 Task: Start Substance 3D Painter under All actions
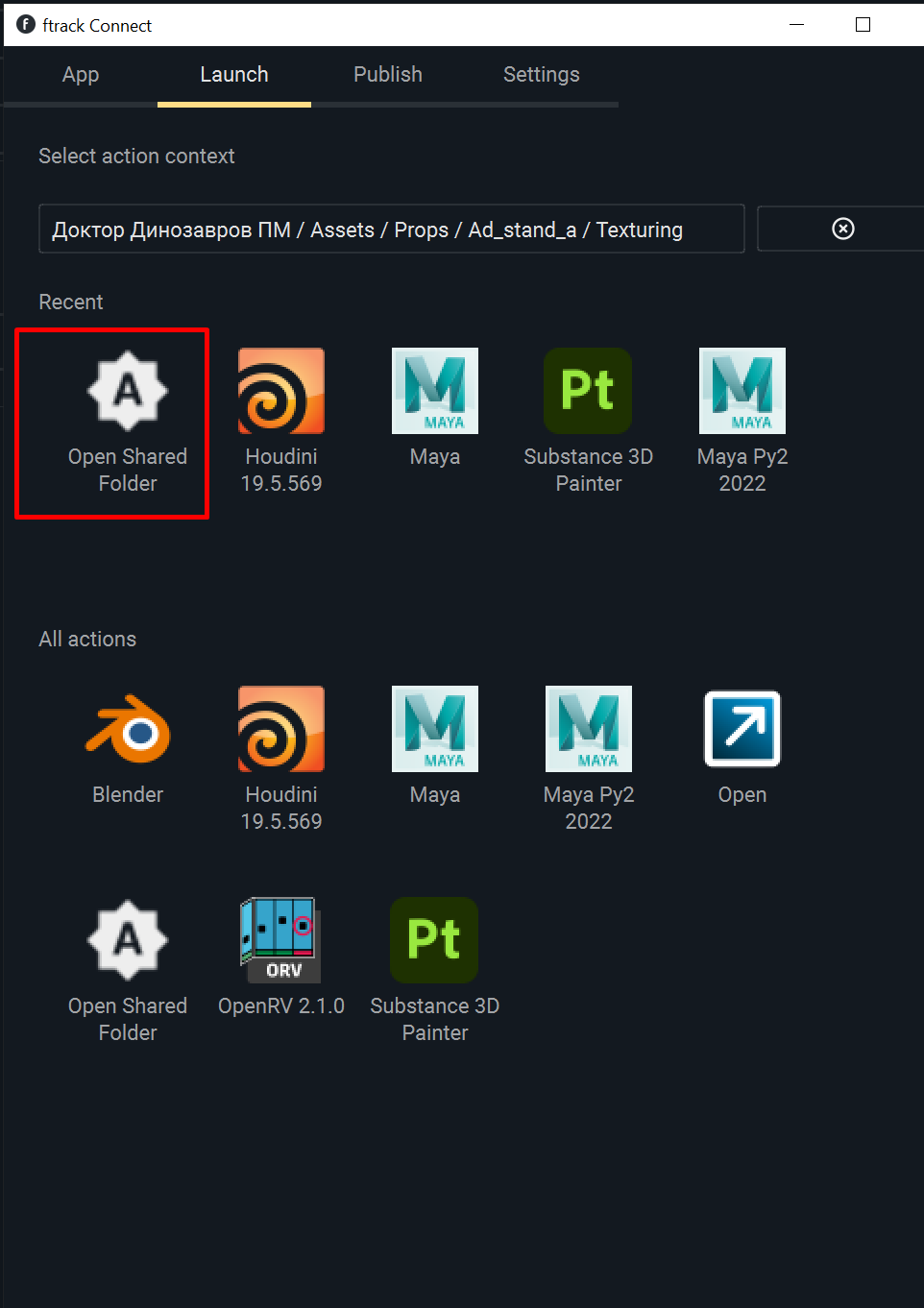coord(435,972)
